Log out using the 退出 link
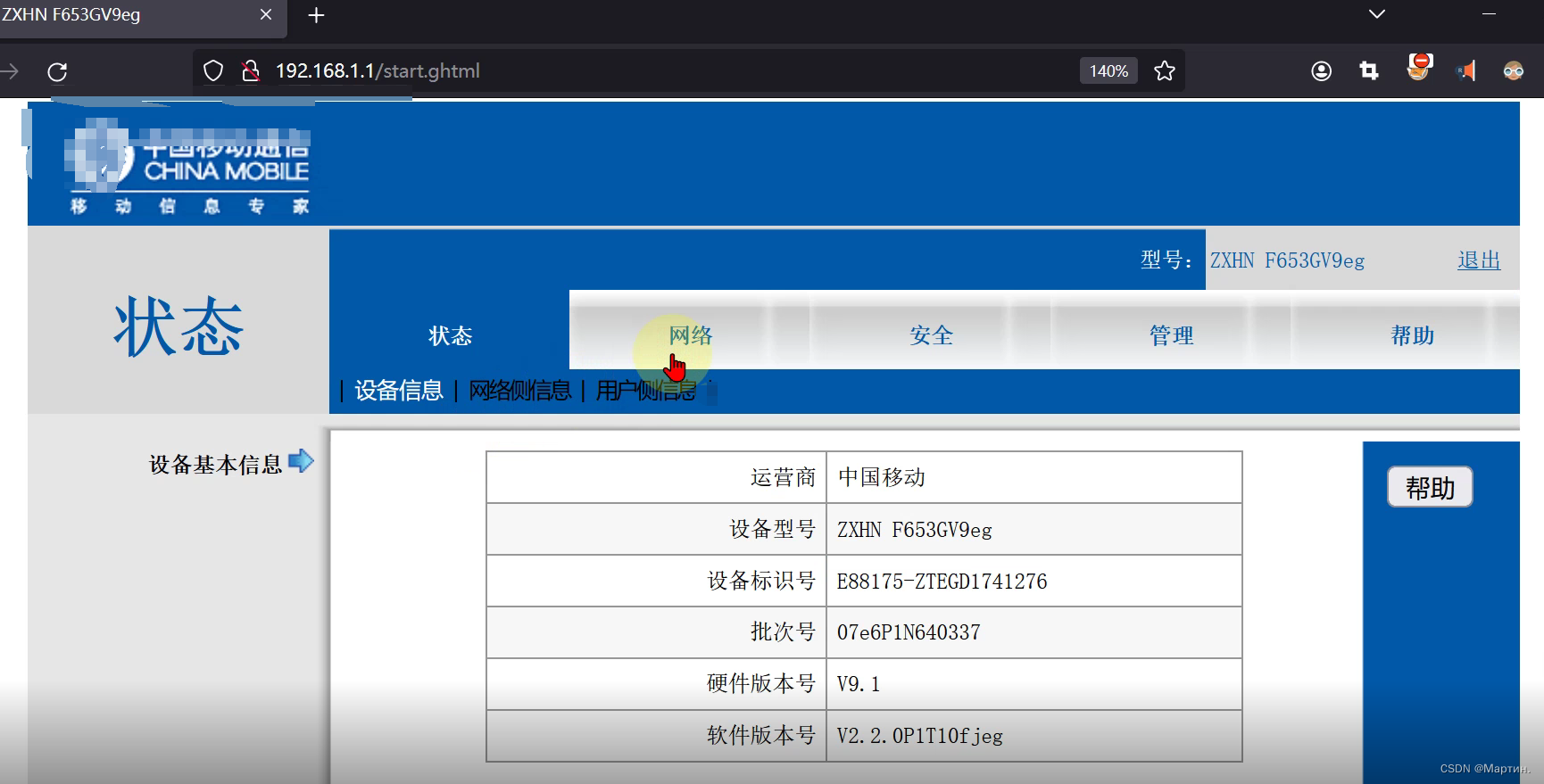Viewport: 1544px width, 784px height. pyautogui.click(x=1479, y=260)
